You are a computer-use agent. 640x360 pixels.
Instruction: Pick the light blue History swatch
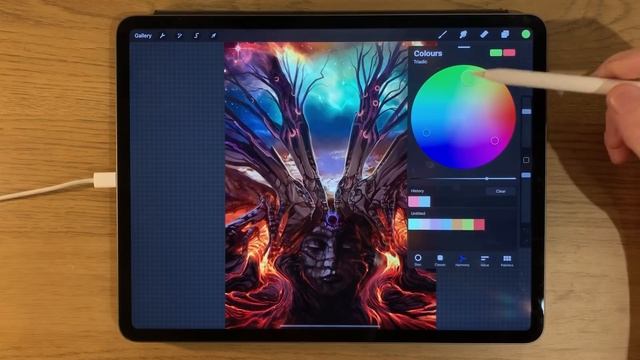pyautogui.click(x=425, y=201)
